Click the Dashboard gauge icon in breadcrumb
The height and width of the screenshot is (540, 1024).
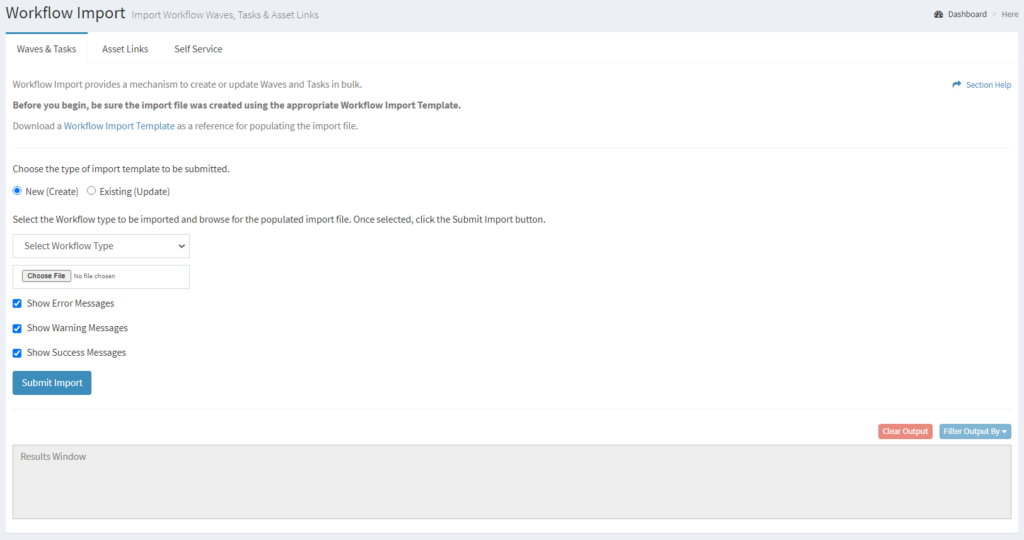938,15
